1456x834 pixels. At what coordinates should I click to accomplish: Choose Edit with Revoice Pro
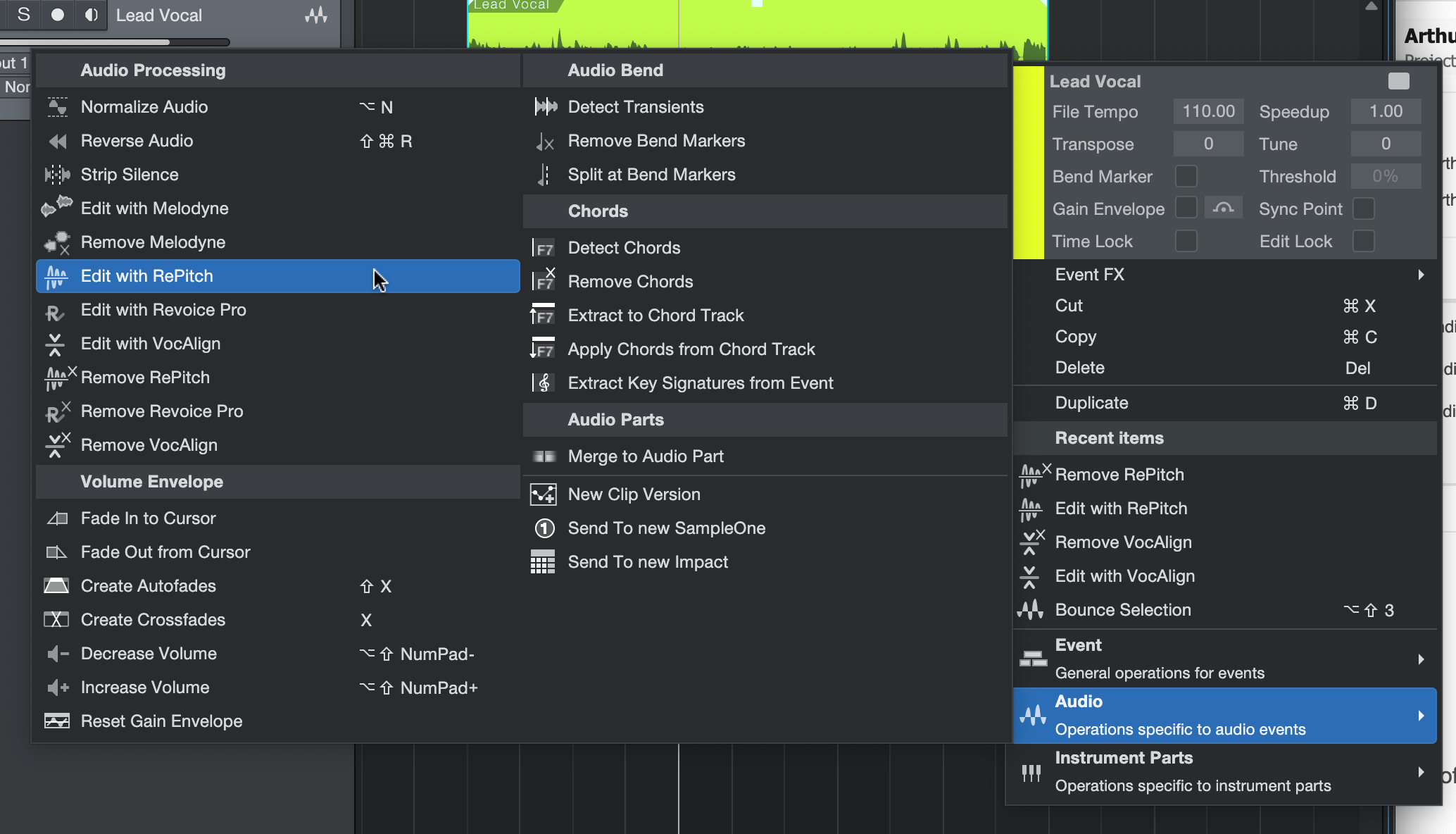(163, 310)
